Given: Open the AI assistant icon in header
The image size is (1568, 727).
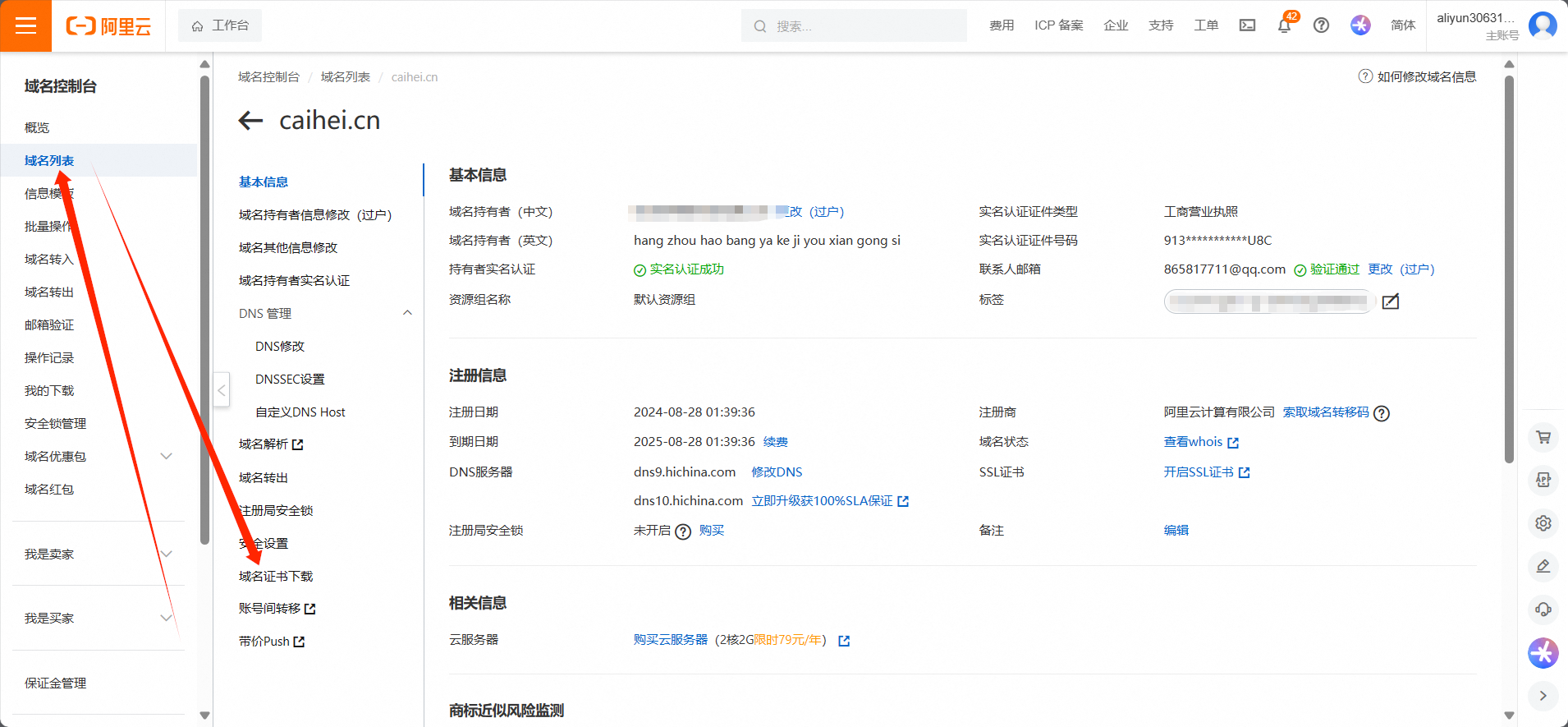Looking at the screenshot, I should coord(1360,25).
